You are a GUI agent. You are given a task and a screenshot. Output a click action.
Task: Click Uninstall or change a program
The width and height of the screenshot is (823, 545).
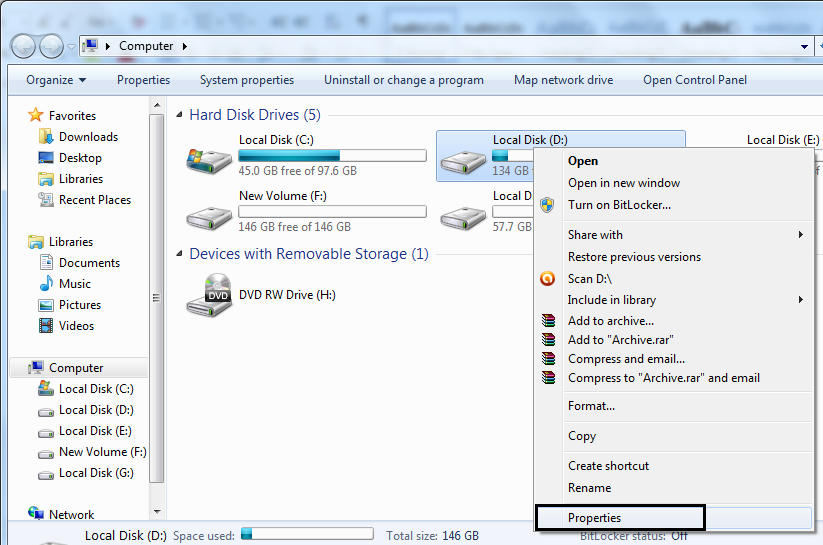point(404,80)
